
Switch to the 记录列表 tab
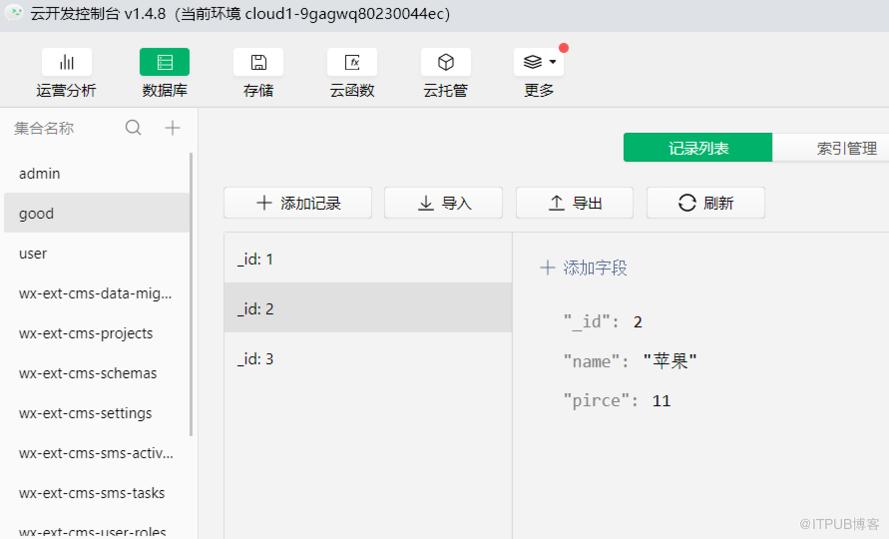pyautogui.click(x=698, y=148)
